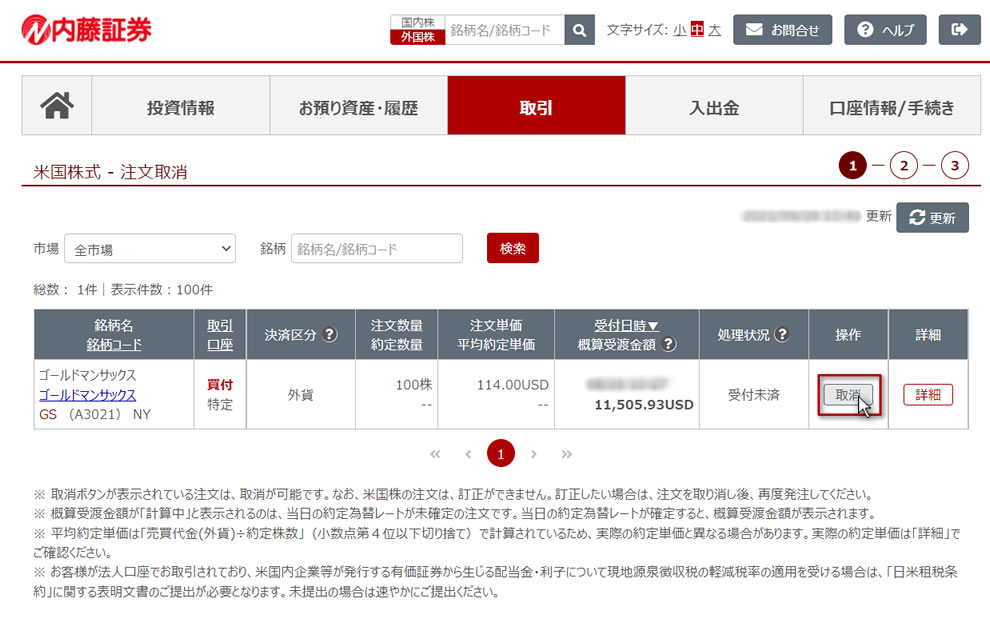Open help icon next to 決済区分
This screenshot has height=635, width=990.
[x=329, y=335]
